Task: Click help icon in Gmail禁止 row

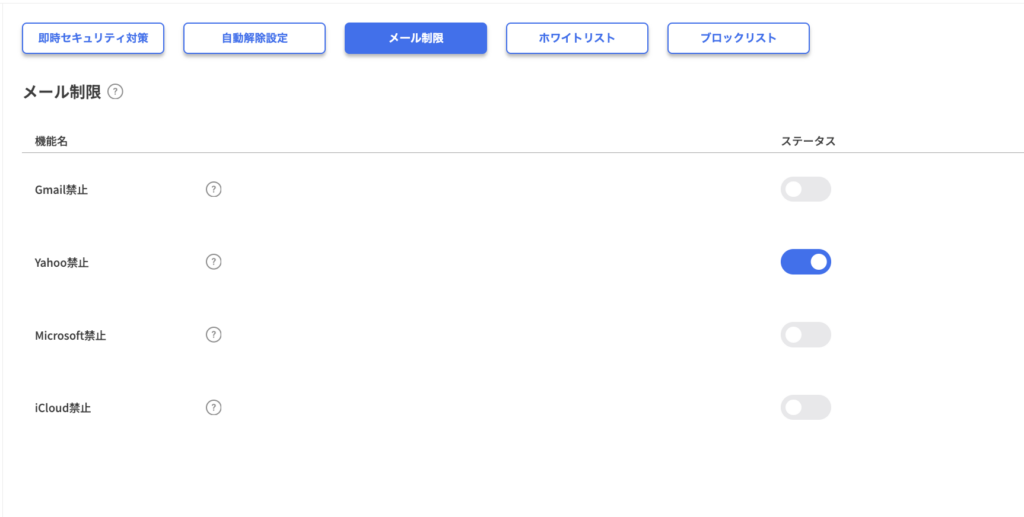Action: 214,189
